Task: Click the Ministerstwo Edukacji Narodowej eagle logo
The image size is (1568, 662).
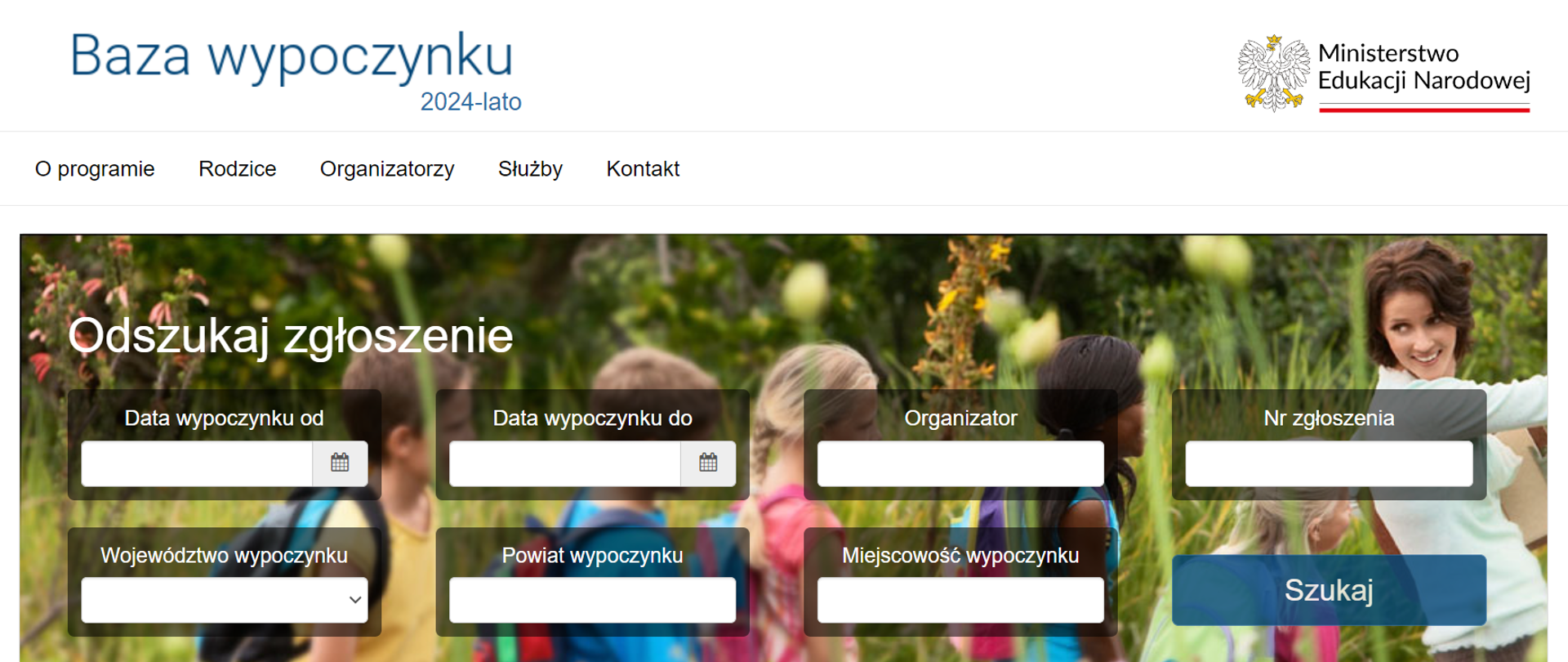Action: [x=1273, y=73]
